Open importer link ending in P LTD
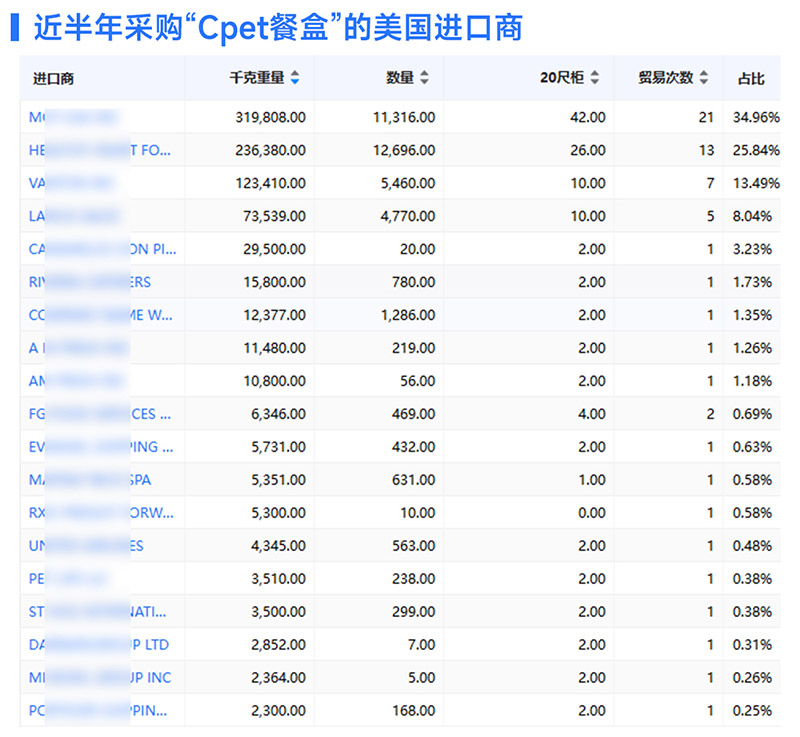Screen dimensions: 800x737 pyautogui.click(x=98, y=645)
